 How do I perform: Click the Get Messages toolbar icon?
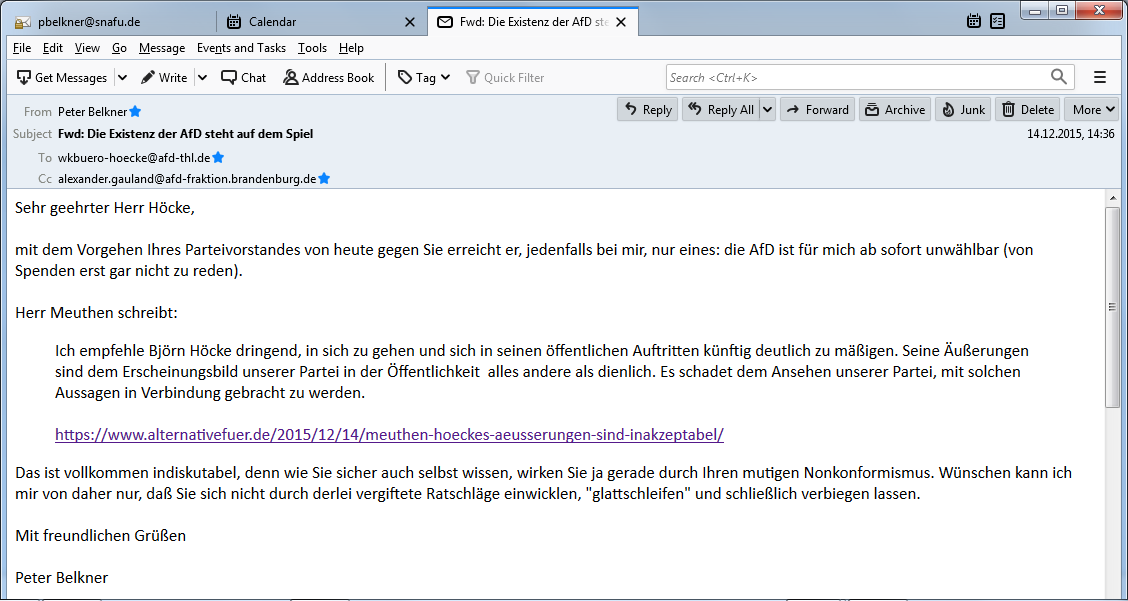25,78
